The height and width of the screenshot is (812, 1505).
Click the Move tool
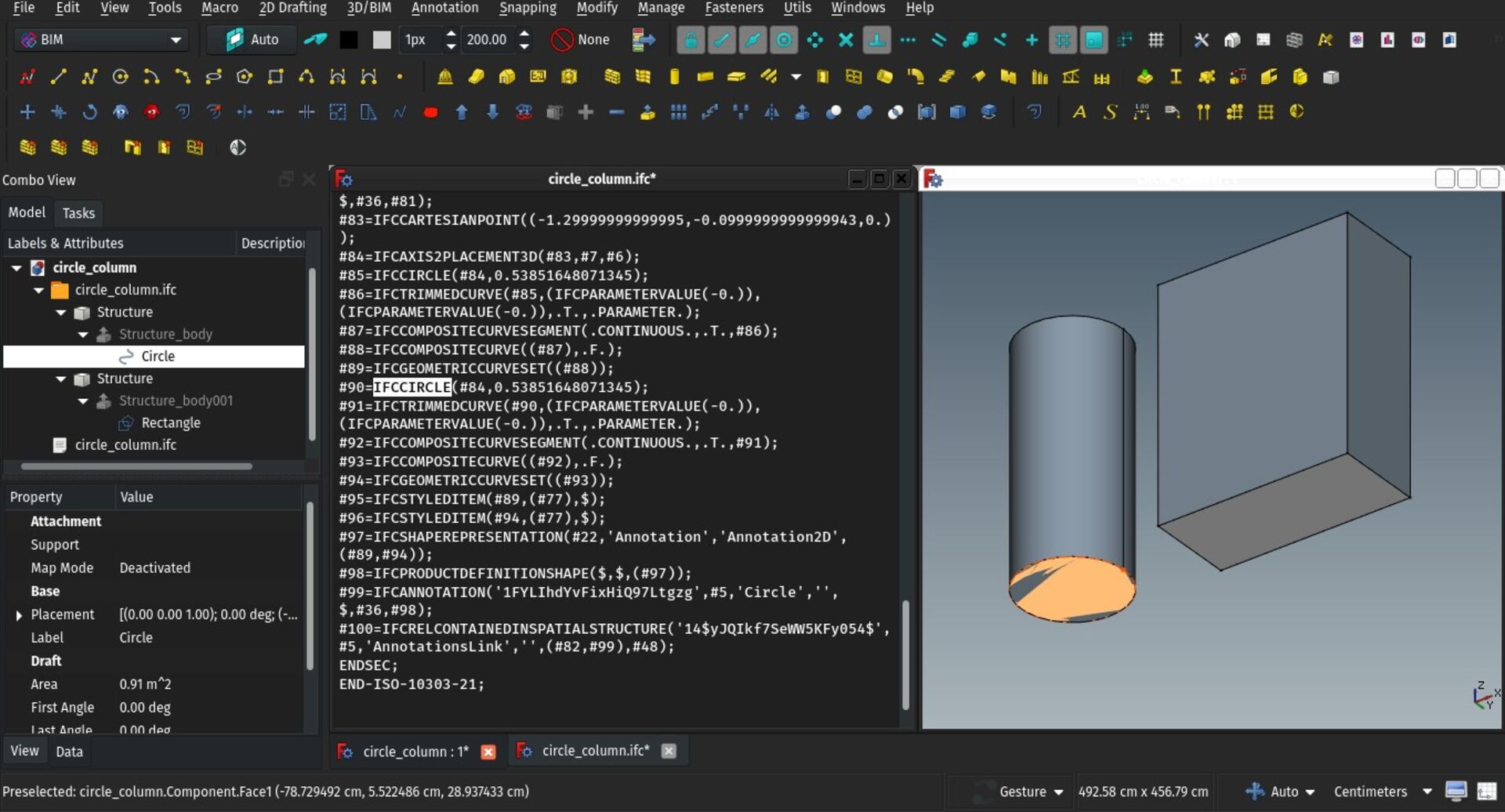pyautogui.click(x=27, y=112)
